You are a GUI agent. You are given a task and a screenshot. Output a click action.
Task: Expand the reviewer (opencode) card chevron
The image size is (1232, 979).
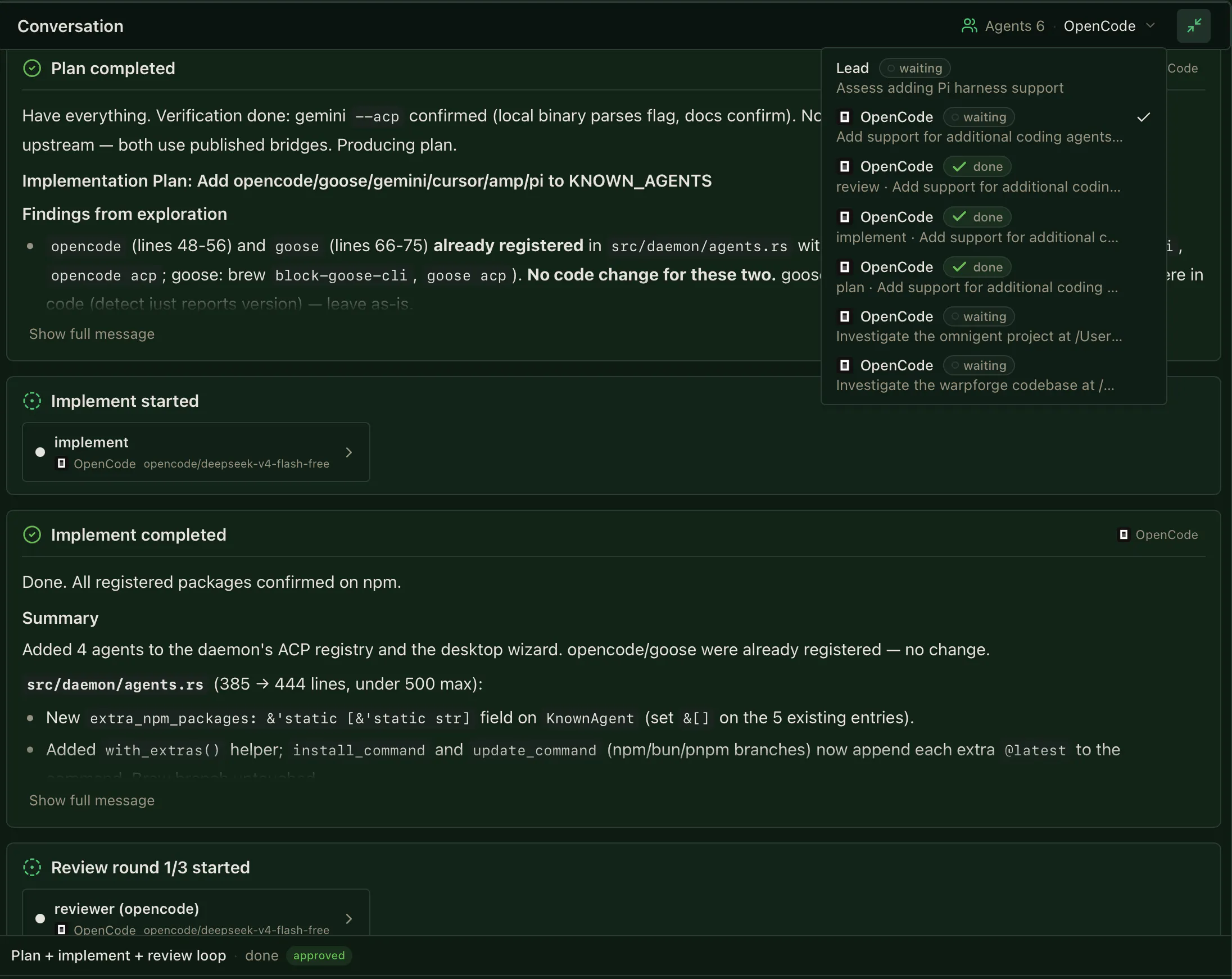coord(348,918)
